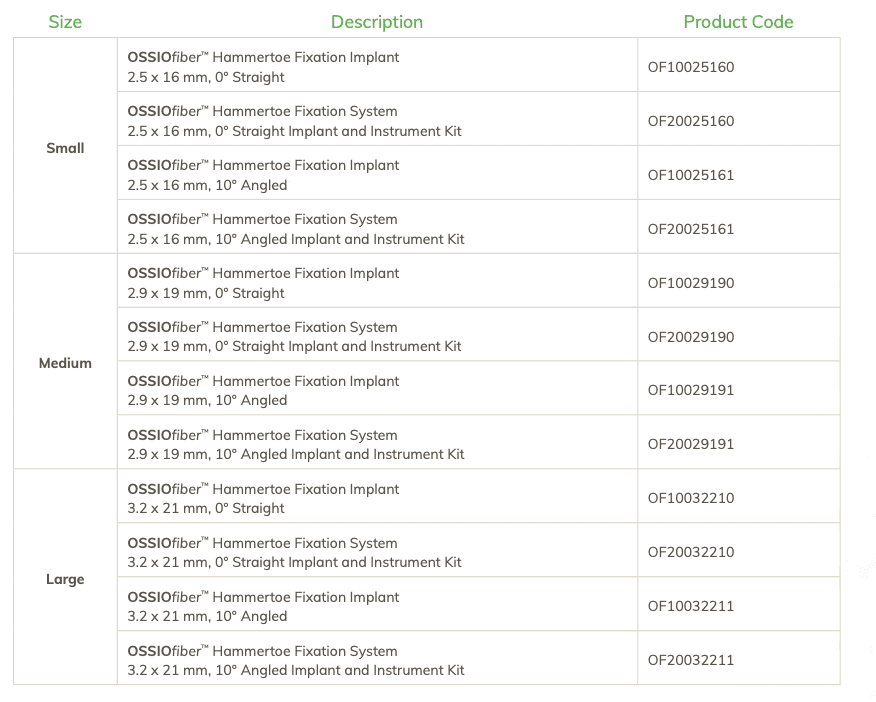Click product code OF10025160
The image size is (876, 702).
tap(691, 67)
